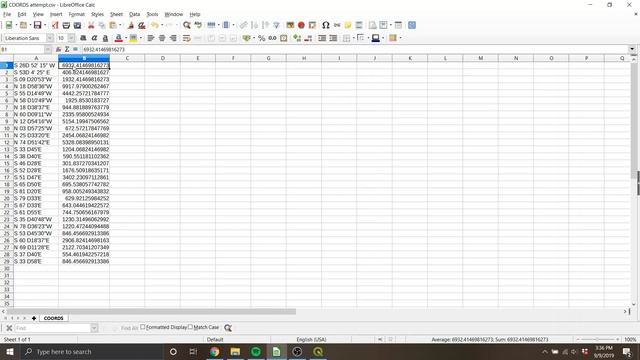Click the Find text field
640x360 pixels.
53,328
